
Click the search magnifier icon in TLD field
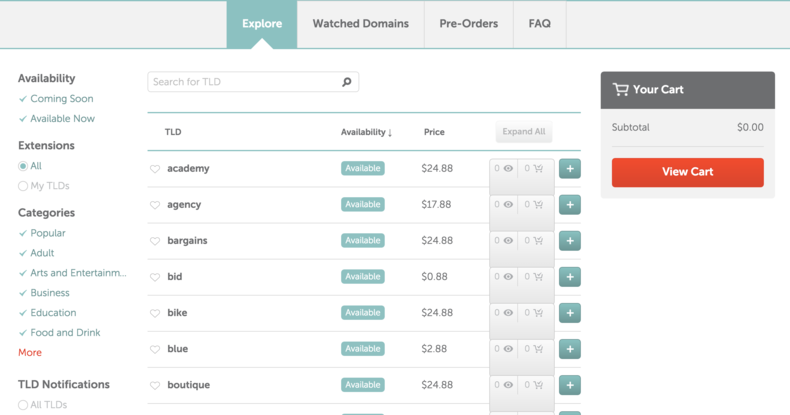(x=347, y=82)
